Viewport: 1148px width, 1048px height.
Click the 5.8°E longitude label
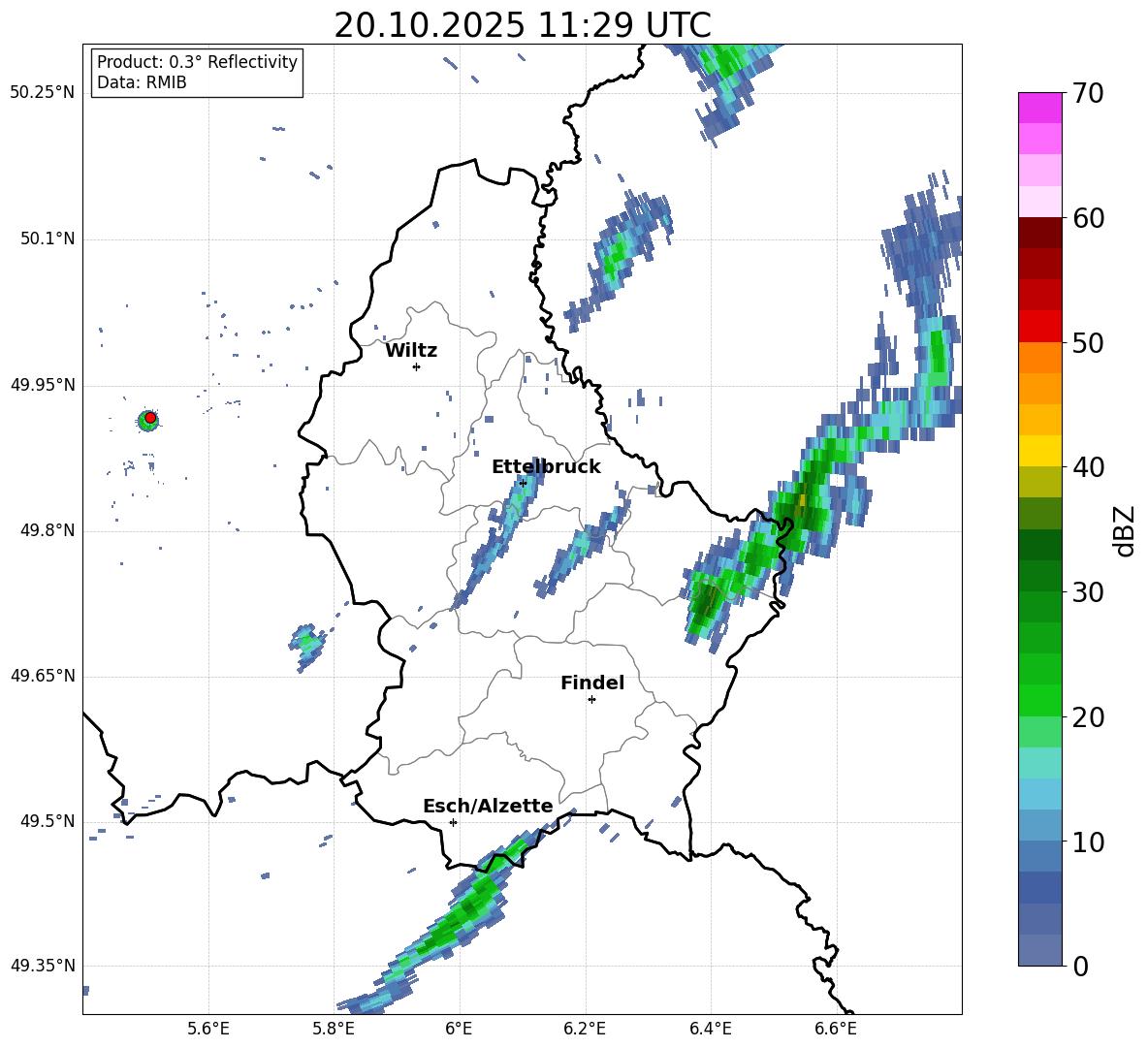point(334,1029)
